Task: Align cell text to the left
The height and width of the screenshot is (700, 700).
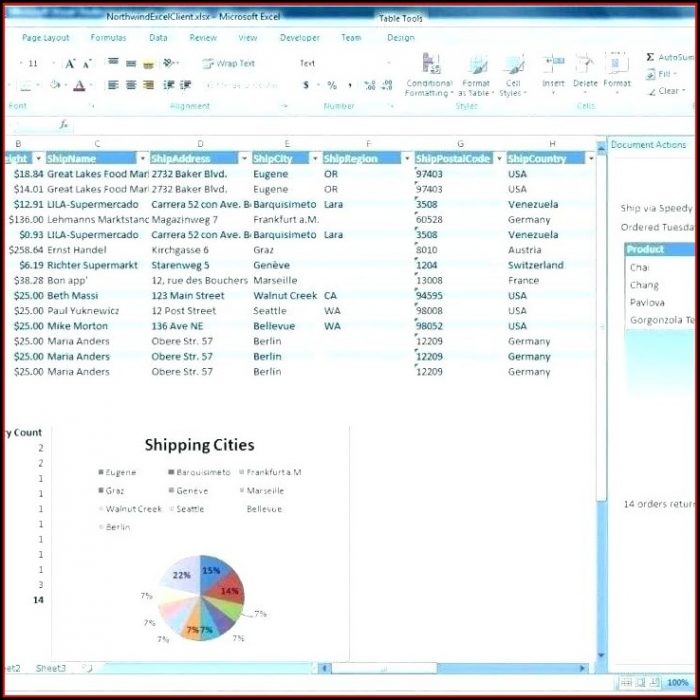Action: coord(113,84)
